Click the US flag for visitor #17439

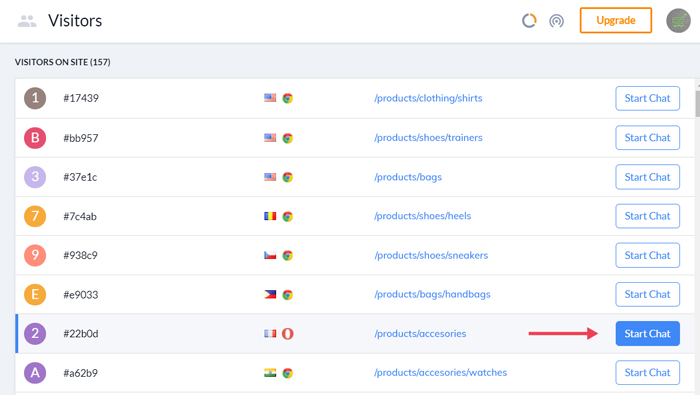click(x=270, y=98)
